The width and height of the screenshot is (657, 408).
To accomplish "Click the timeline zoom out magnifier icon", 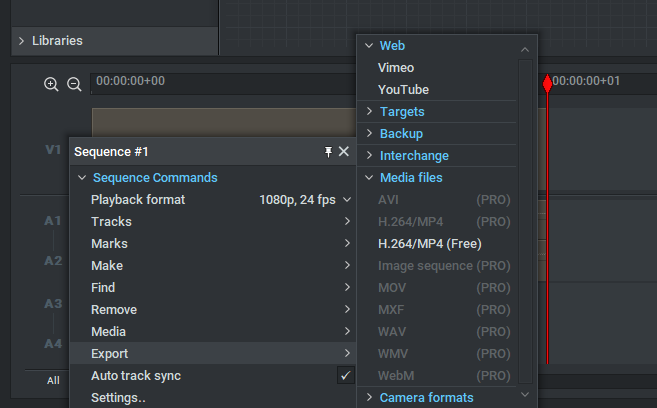I will point(74,84).
